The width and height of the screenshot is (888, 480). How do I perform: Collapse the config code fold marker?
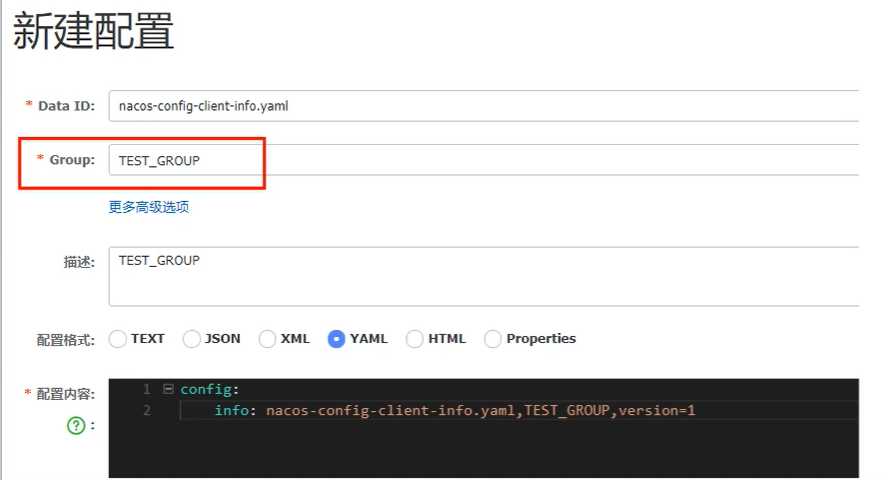point(168,389)
